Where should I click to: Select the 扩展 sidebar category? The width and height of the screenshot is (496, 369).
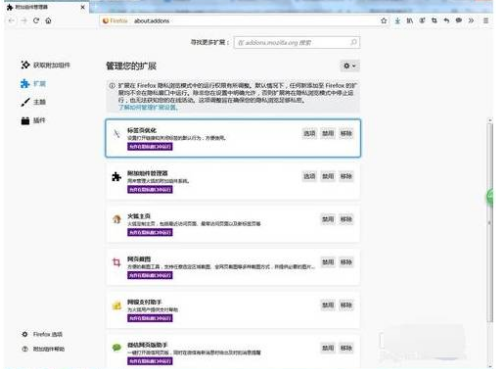(33, 83)
